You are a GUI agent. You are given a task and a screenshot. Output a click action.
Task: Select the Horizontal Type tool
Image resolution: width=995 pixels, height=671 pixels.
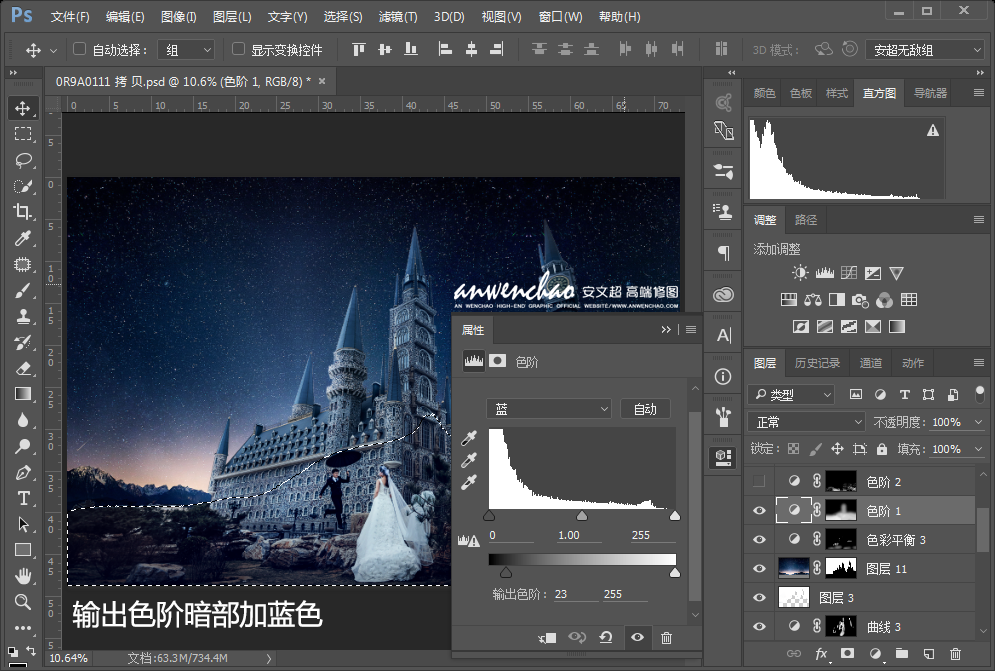point(23,498)
